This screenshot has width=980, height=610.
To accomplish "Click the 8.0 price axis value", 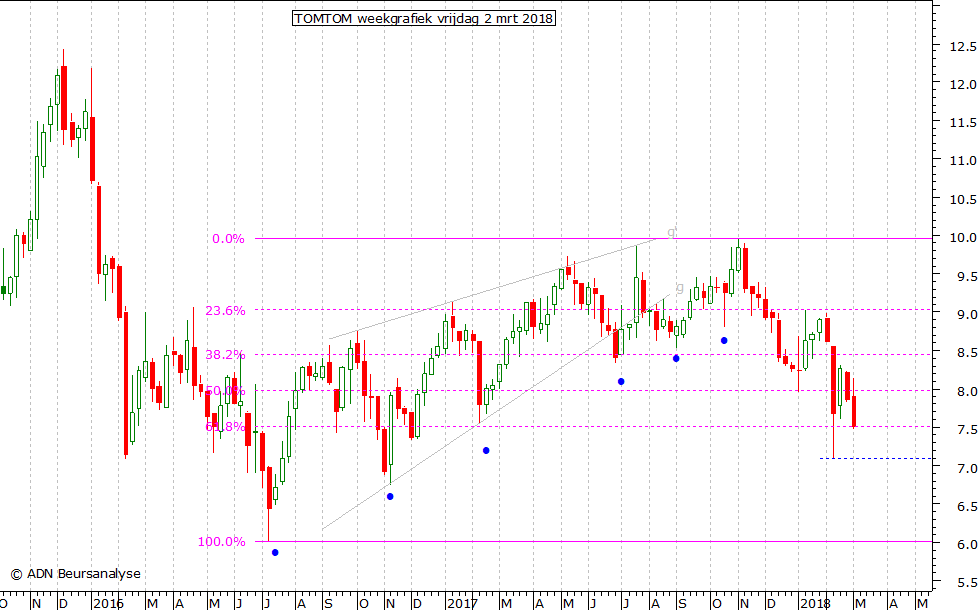I will [966, 391].
